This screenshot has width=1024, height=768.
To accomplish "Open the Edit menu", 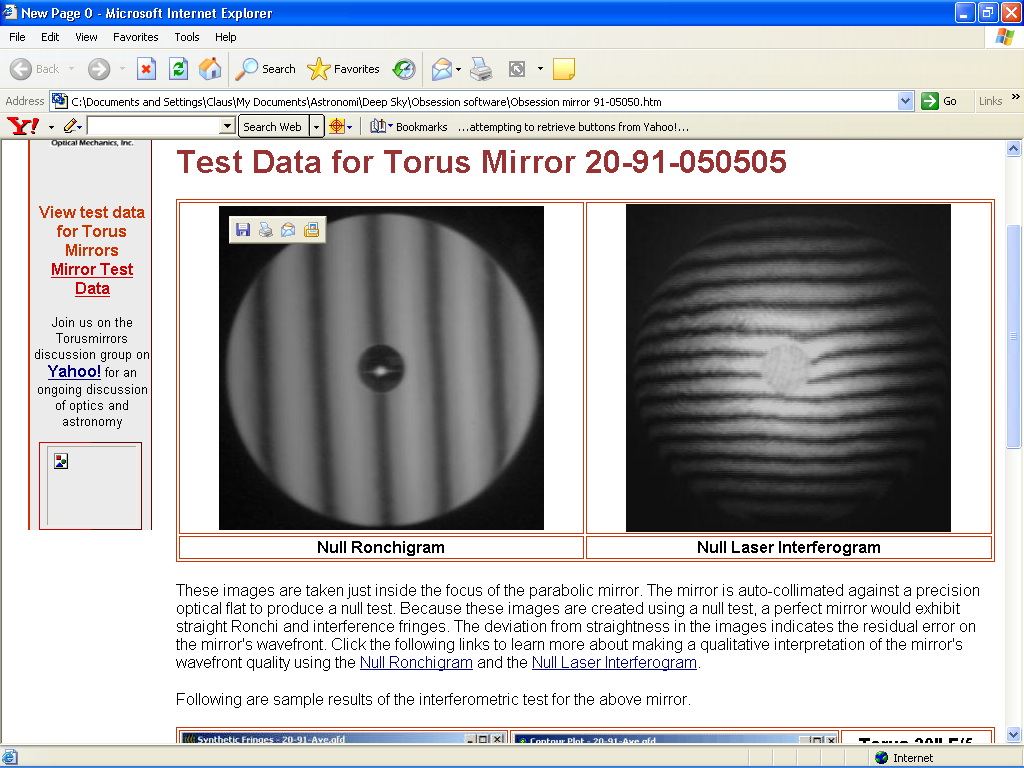I will point(50,37).
